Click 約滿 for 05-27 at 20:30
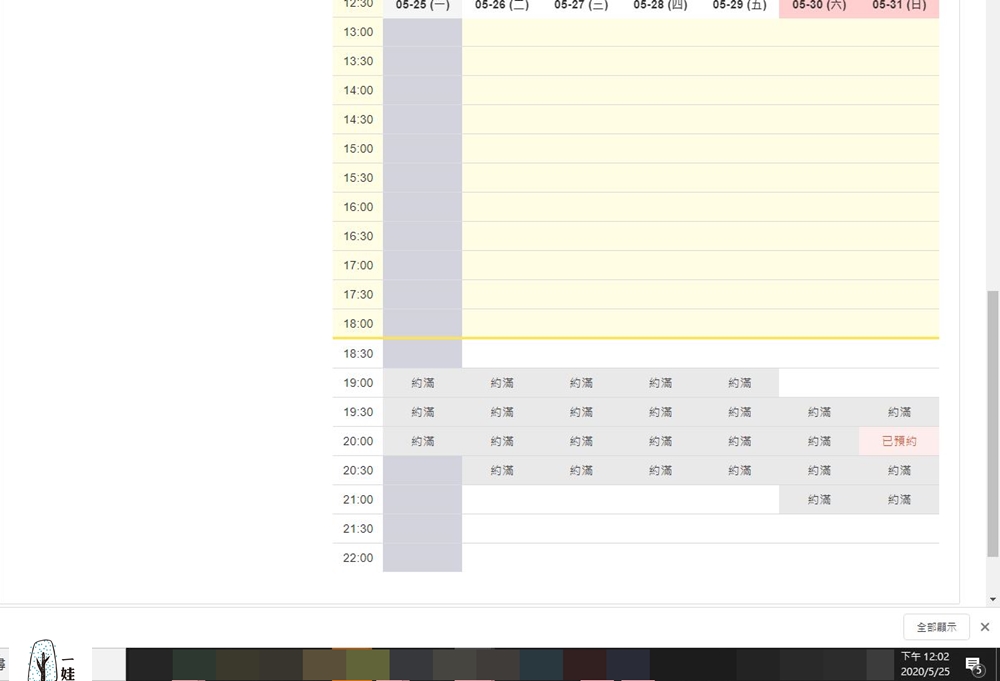The width and height of the screenshot is (1000, 681). point(581,471)
